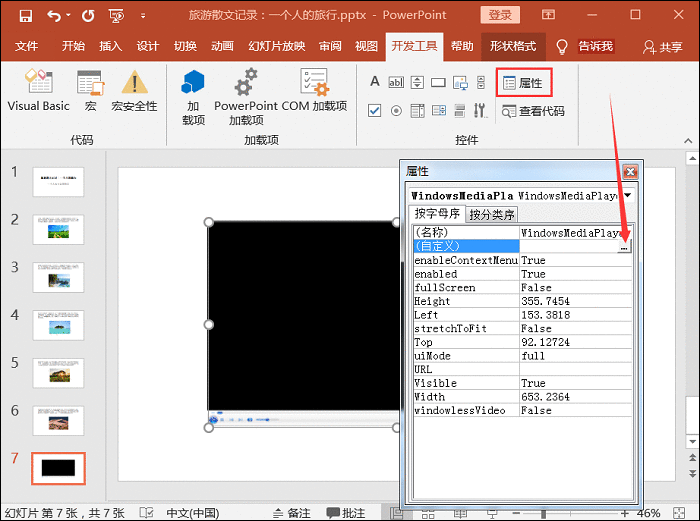Image resolution: width=700 pixels, height=521 pixels.
Task: Click the ellipsis button in 自定义 row
Action: (x=624, y=246)
